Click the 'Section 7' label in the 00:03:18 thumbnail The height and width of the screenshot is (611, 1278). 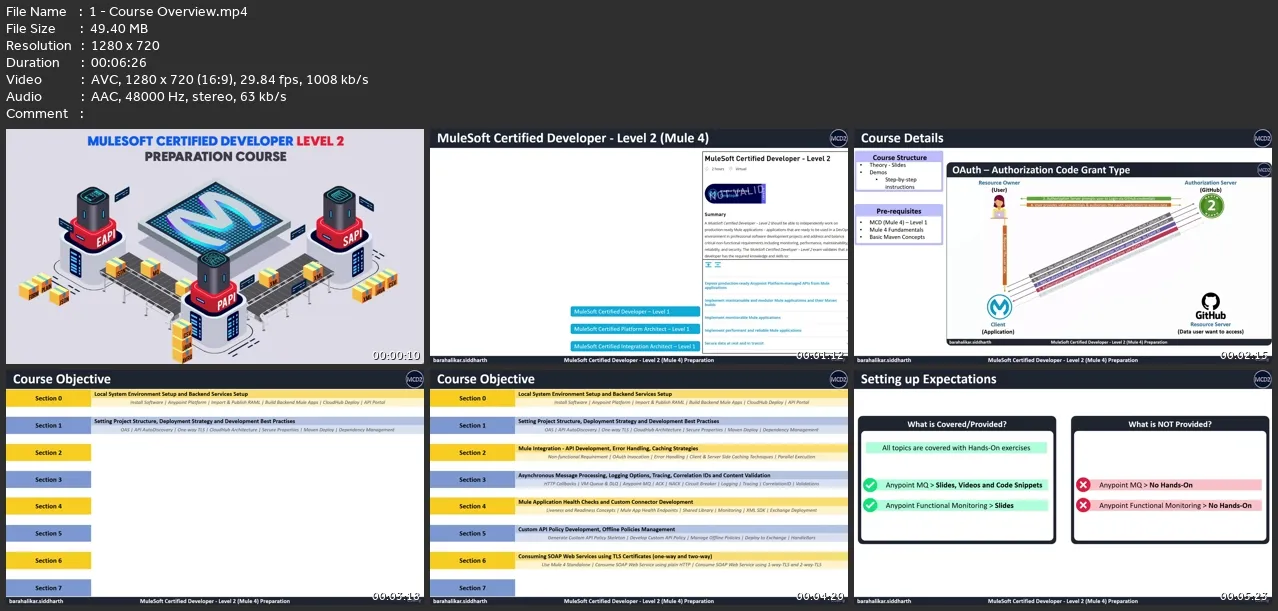(48, 588)
